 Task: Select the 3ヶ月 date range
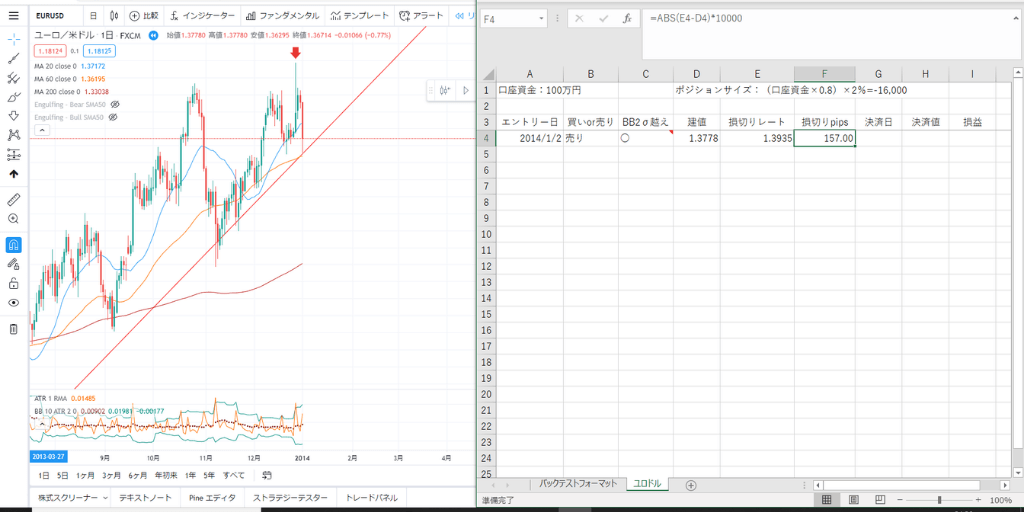(111, 475)
